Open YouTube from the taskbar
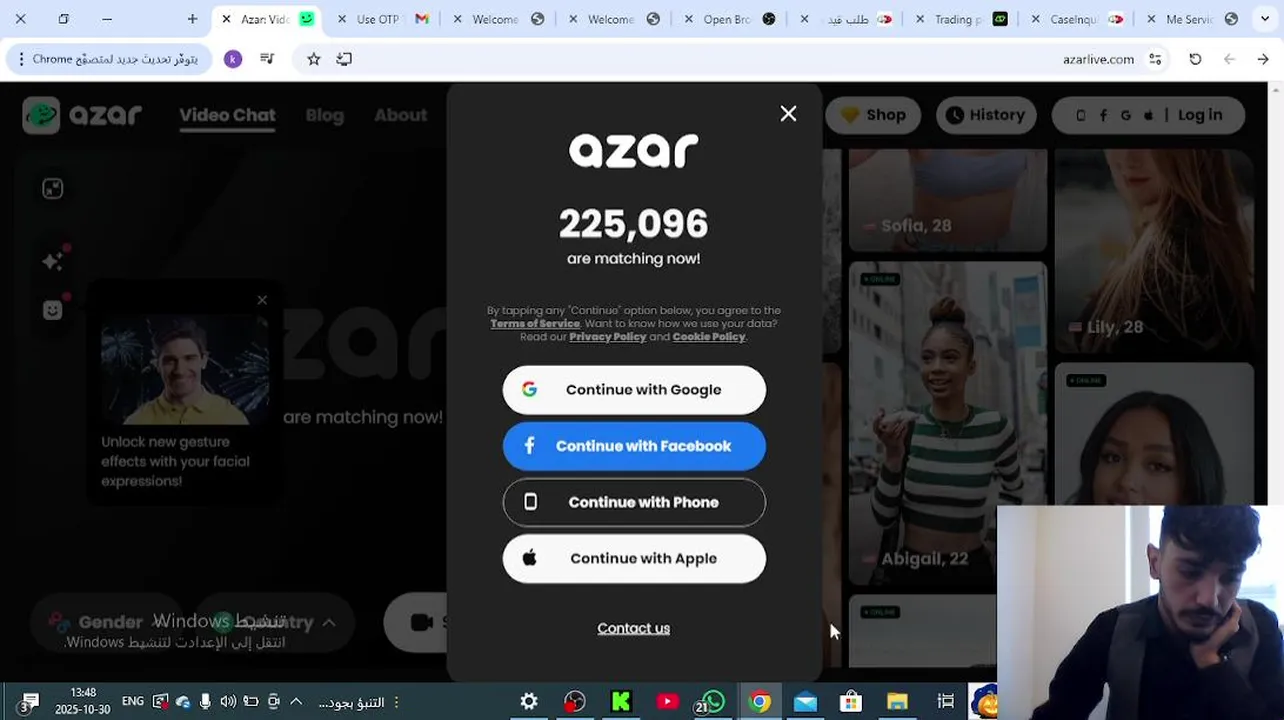Image resolution: width=1284 pixels, height=720 pixels. (667, 702)
